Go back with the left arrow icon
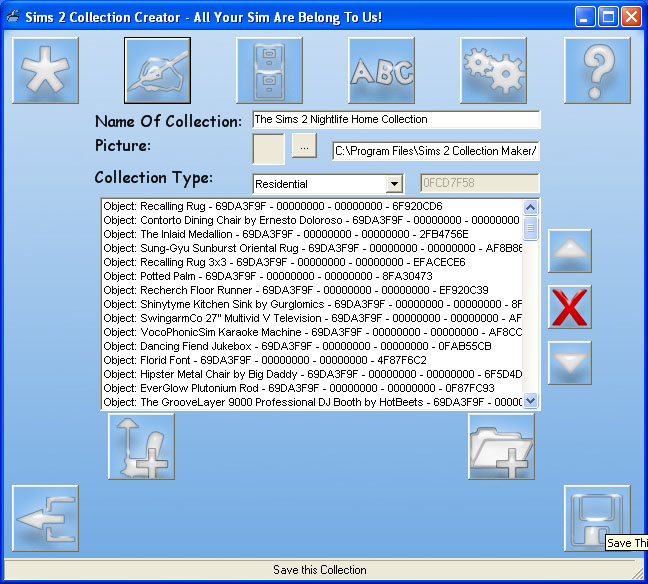 (x=45, y=518)
